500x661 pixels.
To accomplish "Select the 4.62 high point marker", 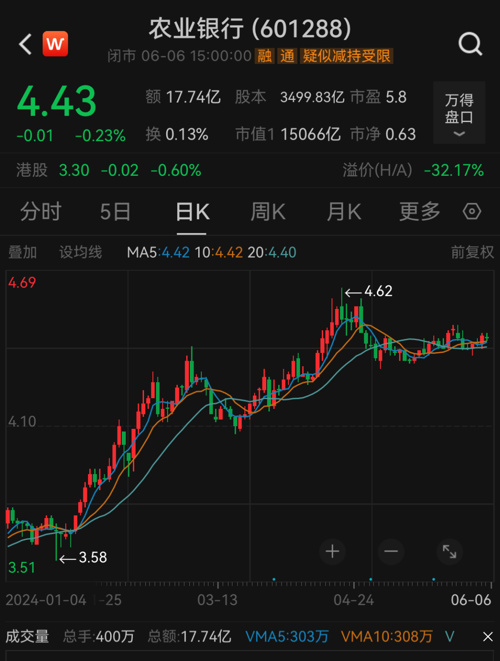I will [368, 291].
